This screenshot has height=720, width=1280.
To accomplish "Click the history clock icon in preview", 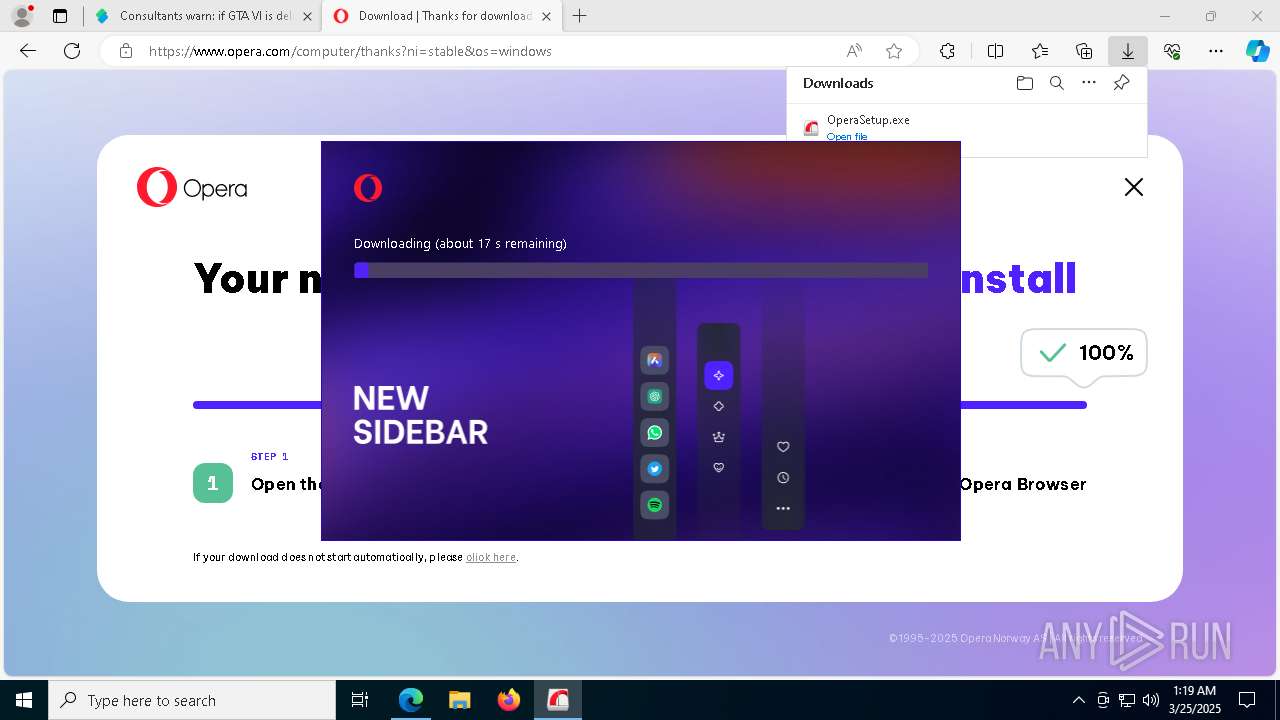I will [783, 478].
